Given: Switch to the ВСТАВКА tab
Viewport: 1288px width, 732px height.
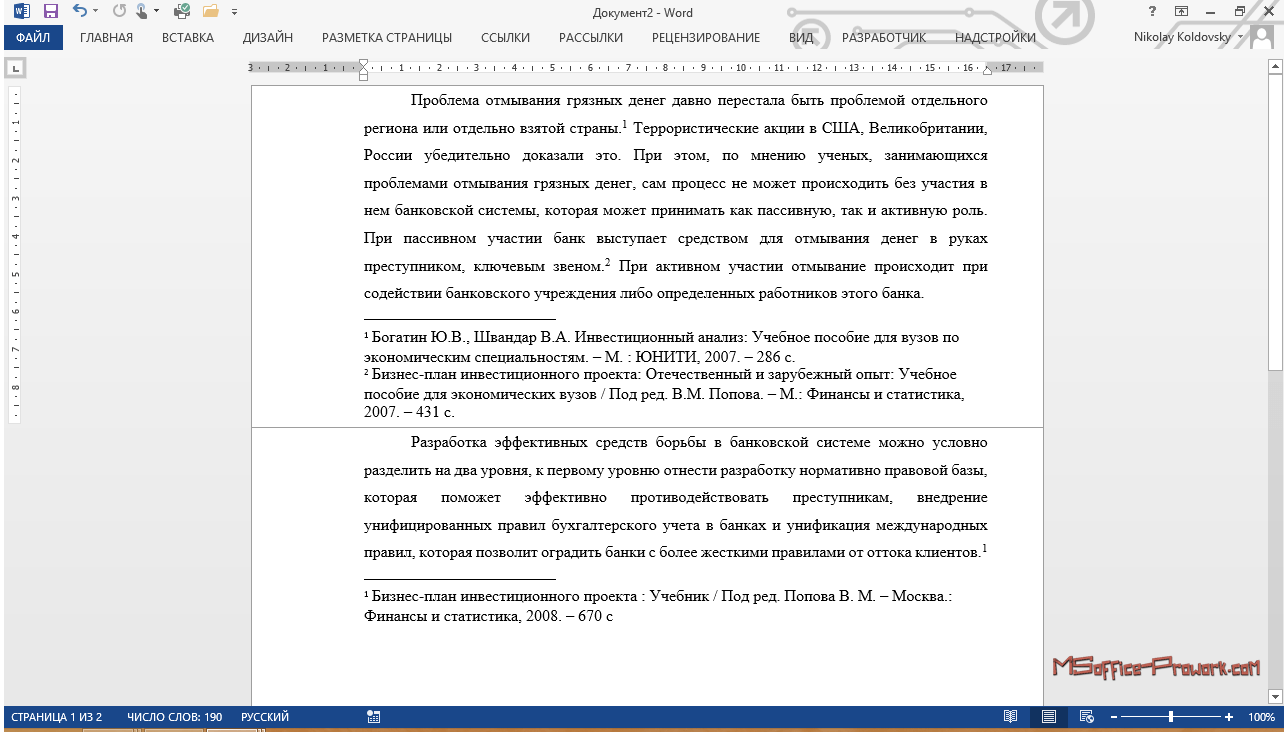Looking at the screenshot, I should tap(188, 38).
